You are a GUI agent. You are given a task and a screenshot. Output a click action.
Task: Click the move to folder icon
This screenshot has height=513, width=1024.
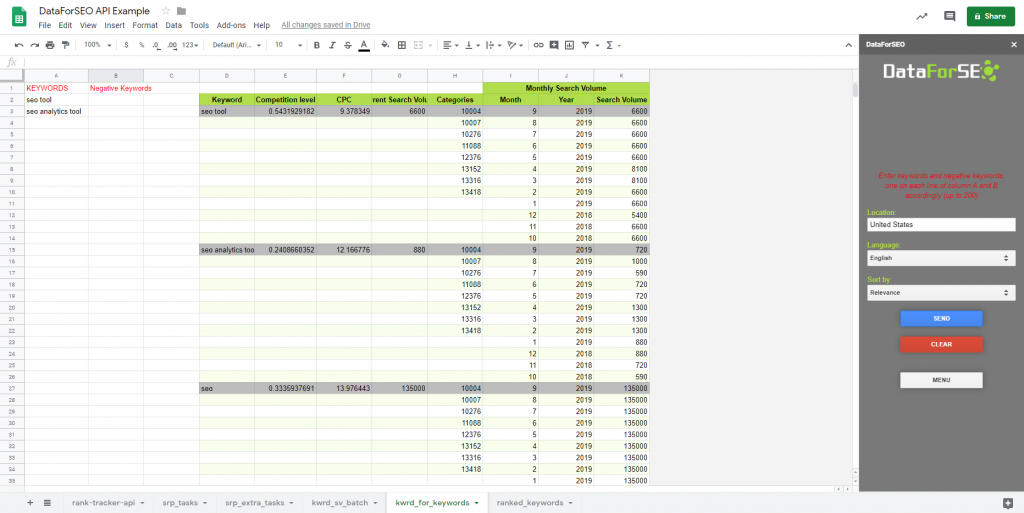pyautogui.click(x=182, y=11)
